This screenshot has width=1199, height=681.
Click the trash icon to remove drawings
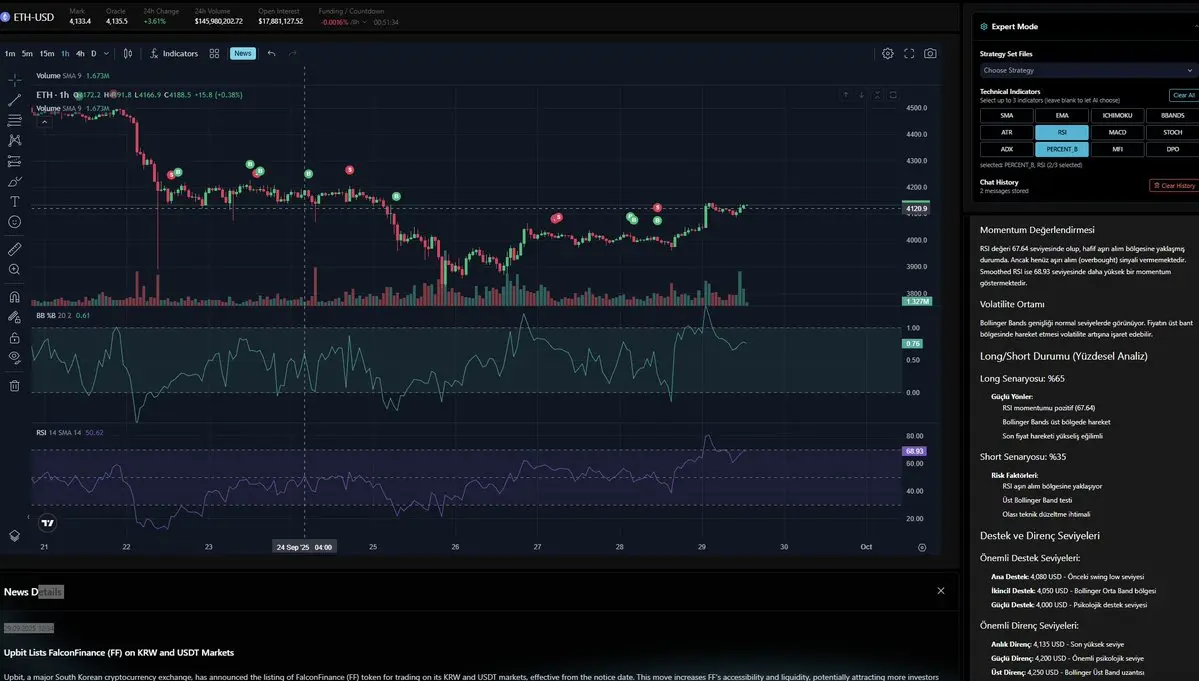(x=15, y=386)
